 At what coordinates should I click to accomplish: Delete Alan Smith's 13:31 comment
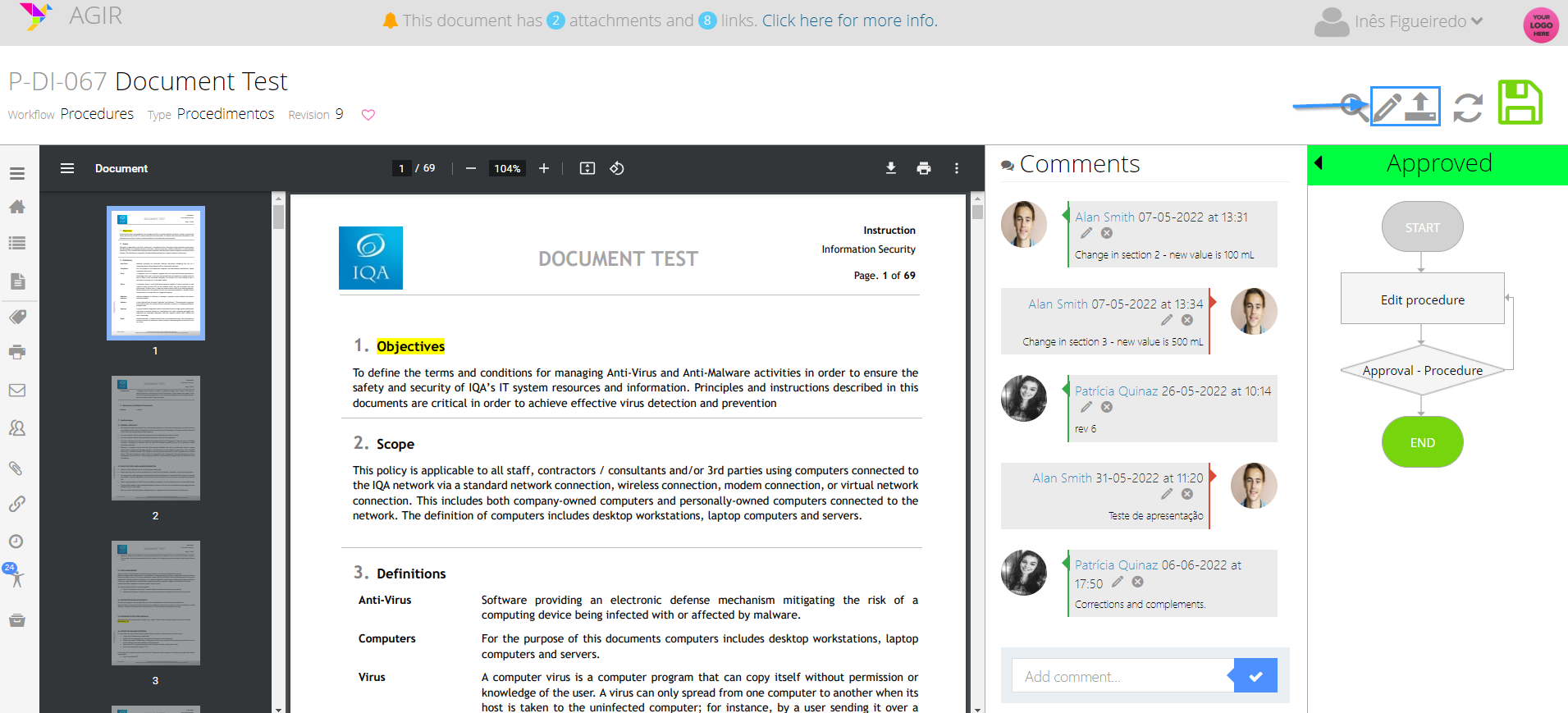click(x=1107, y=233)
